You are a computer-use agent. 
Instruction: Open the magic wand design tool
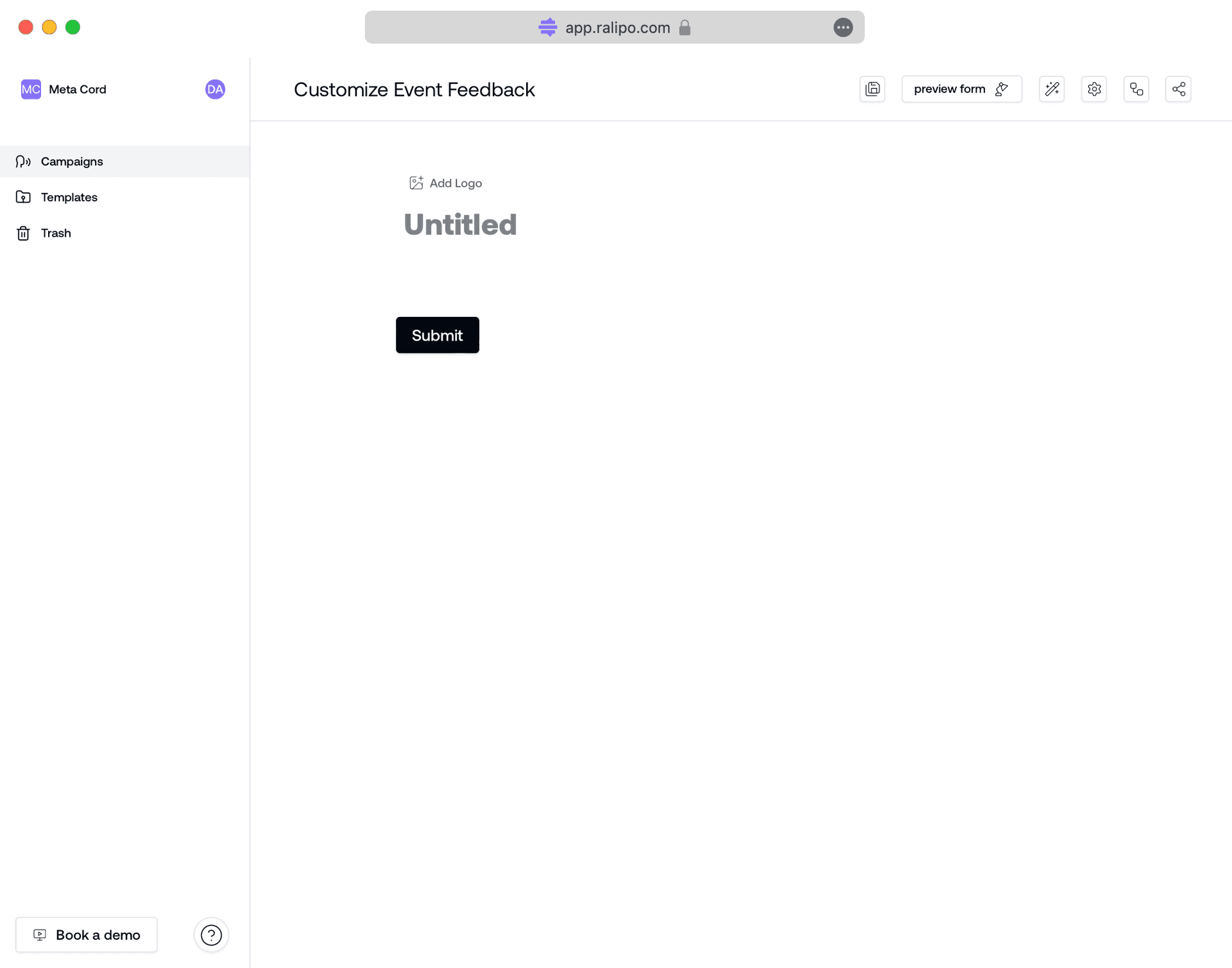point(1051,89)
